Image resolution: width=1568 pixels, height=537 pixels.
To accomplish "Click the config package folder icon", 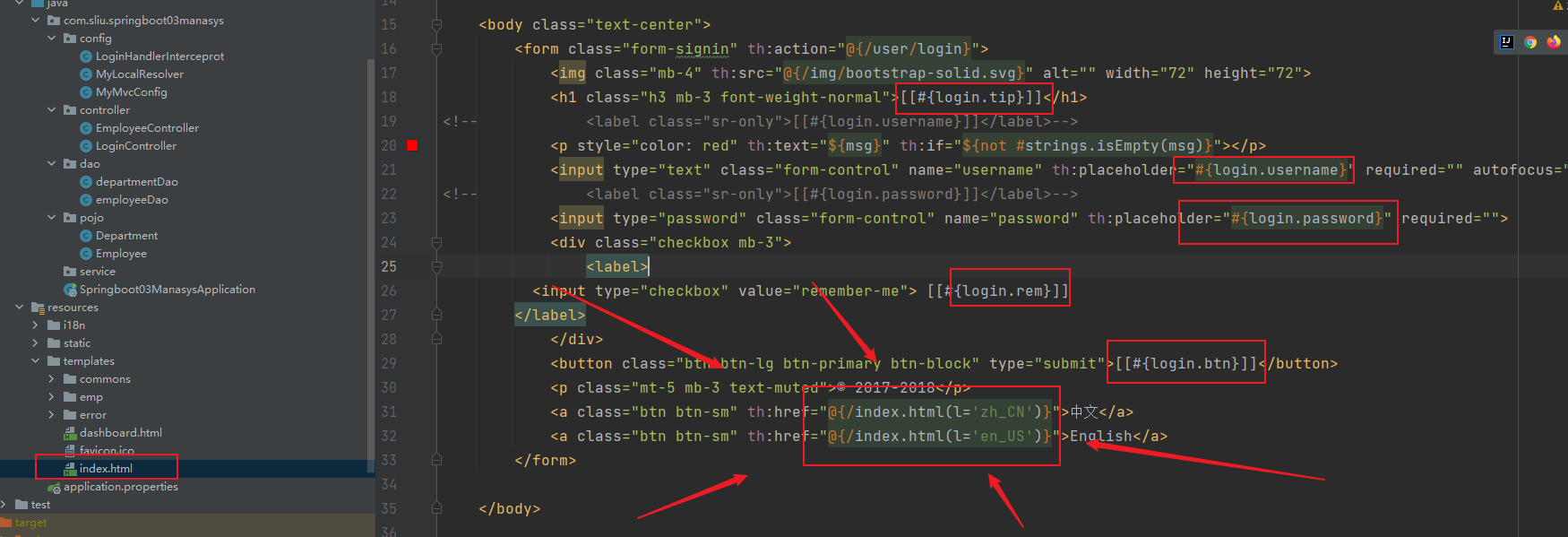I will (70, 39).
